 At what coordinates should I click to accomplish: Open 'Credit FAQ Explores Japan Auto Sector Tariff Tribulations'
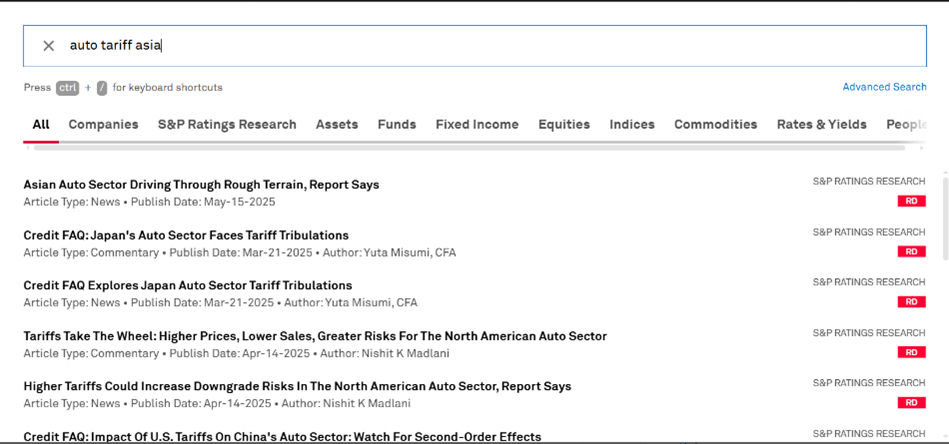click(188, 286)
